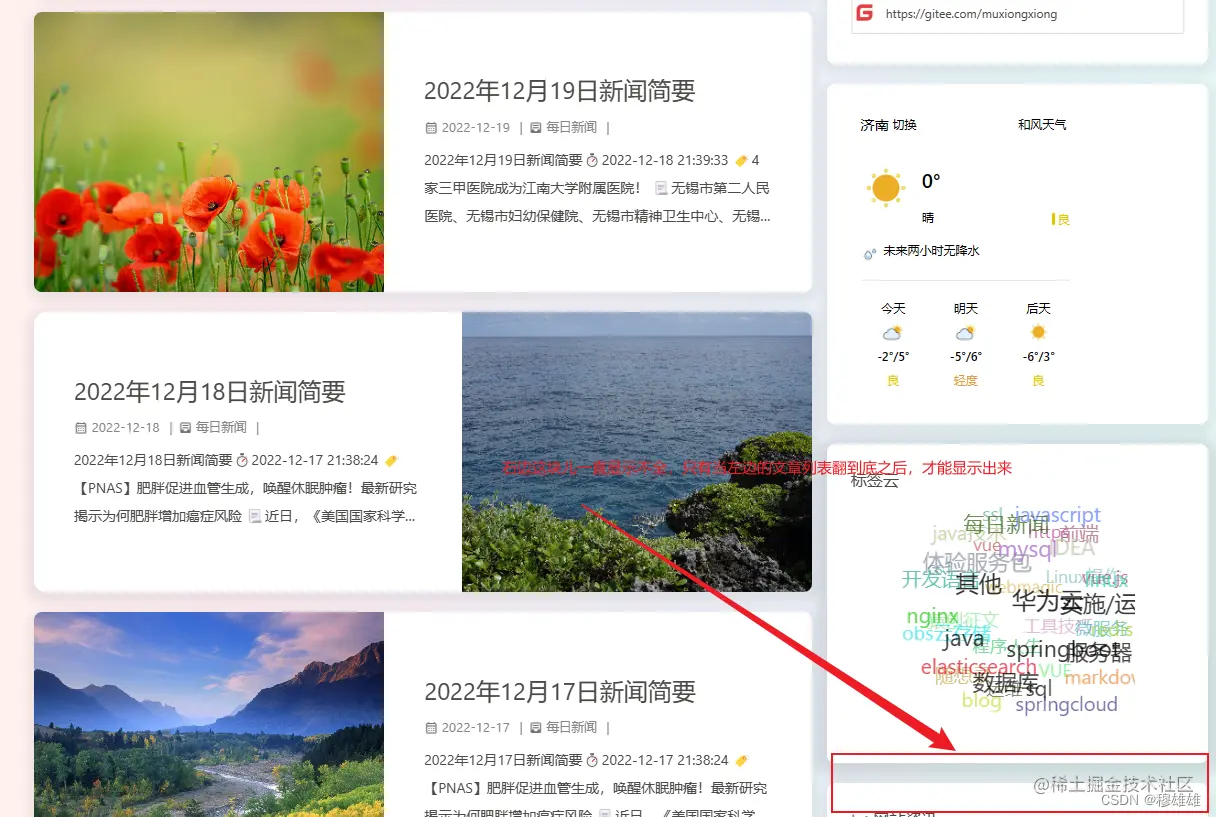Open the article 2022年12月18日新闻简要
Screen dimensions: 1216x817
click(x=209, y=393)
